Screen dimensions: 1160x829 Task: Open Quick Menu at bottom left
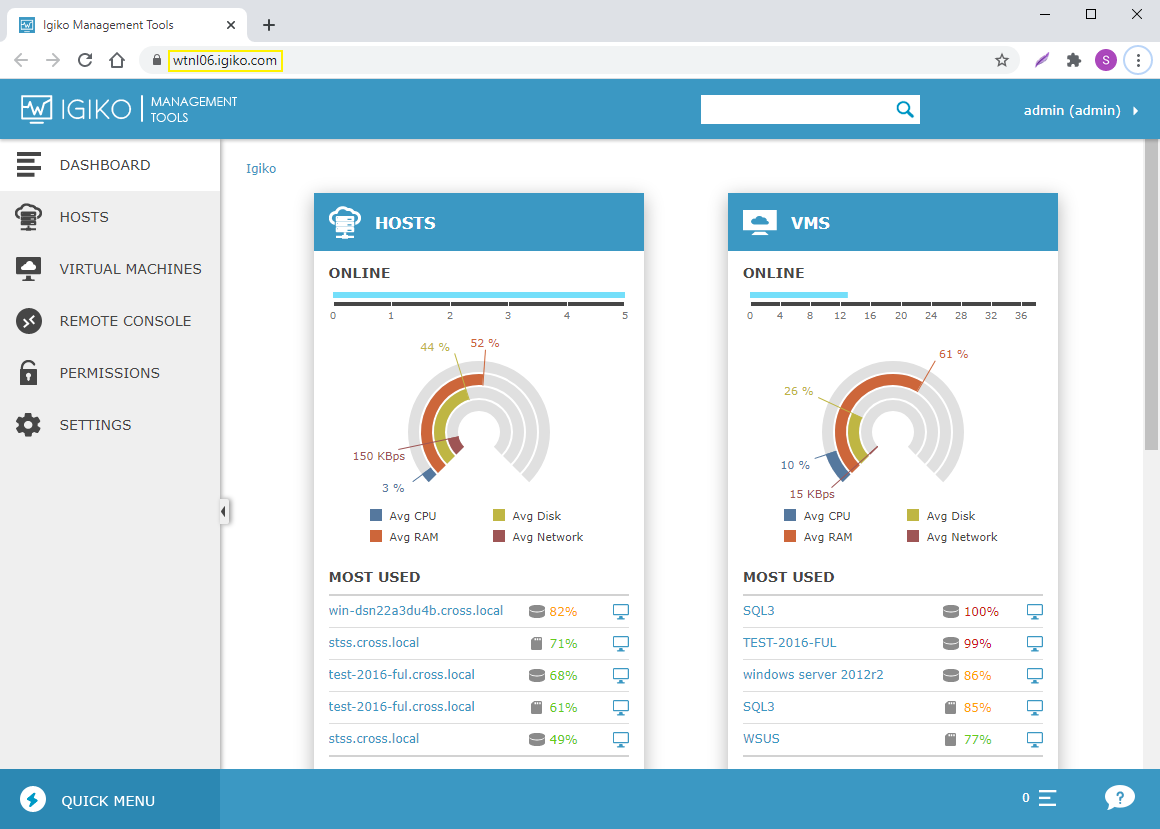pos(109,799)
